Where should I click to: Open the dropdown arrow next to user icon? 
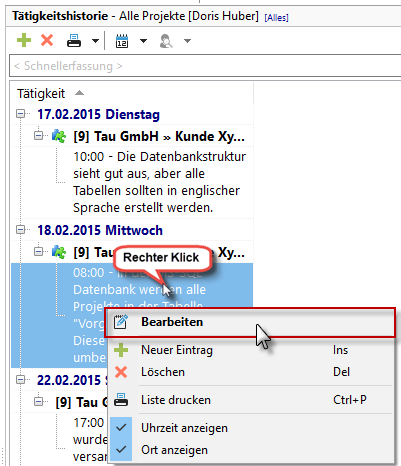tap(187, 41)
